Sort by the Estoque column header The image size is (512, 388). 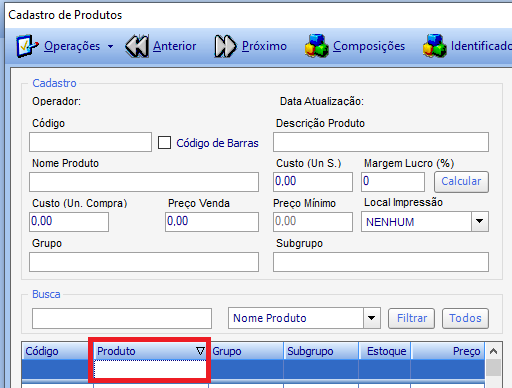(385, 351)
